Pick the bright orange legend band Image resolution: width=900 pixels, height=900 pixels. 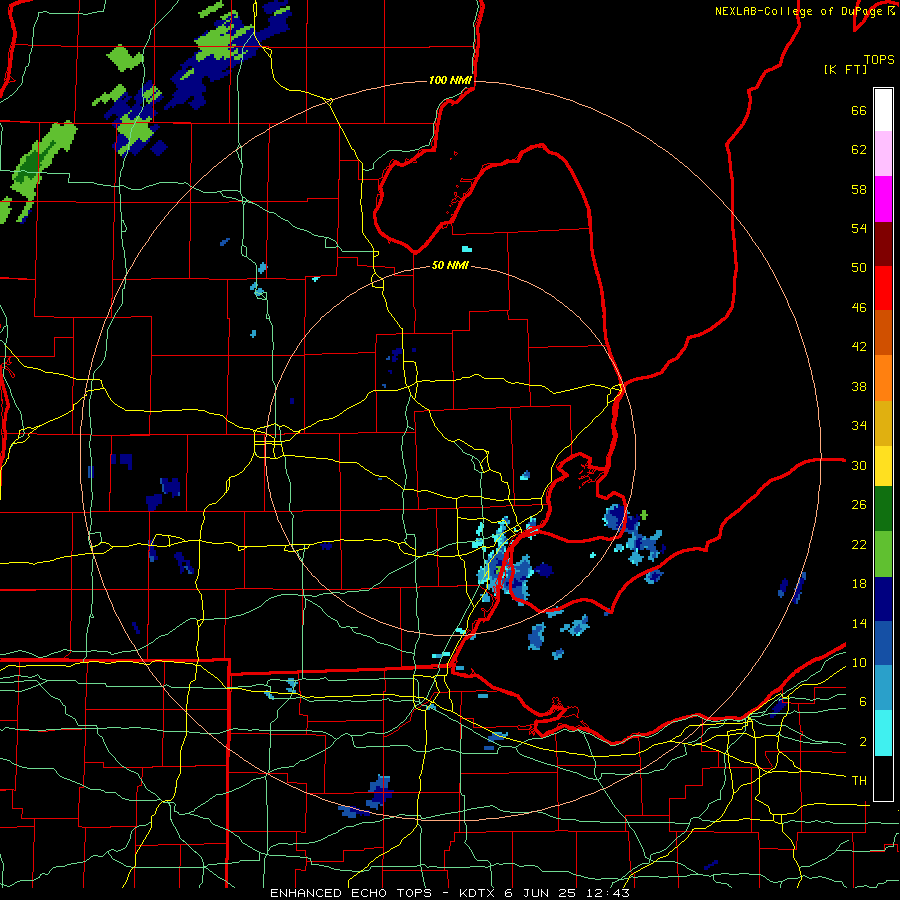(x=883, y=378)
